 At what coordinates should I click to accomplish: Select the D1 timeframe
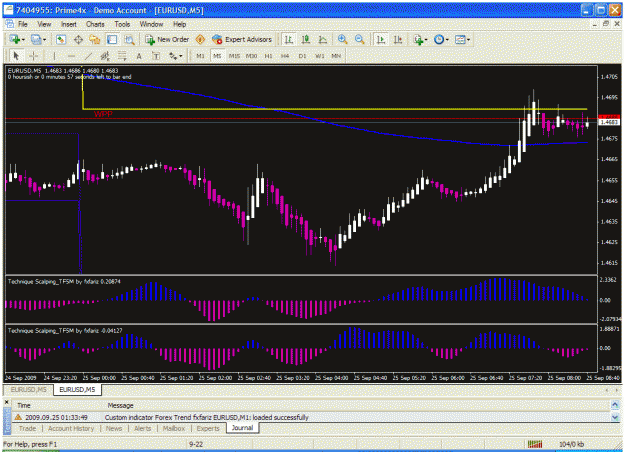[x=302, y=56]
